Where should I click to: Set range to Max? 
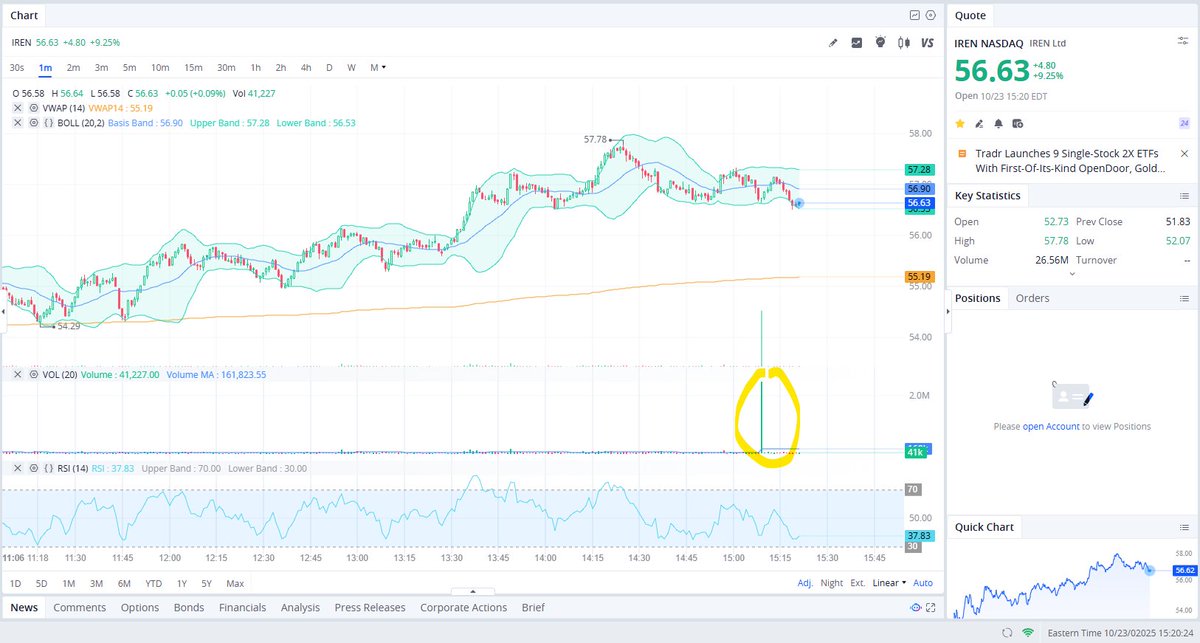[x=235, y=582]
